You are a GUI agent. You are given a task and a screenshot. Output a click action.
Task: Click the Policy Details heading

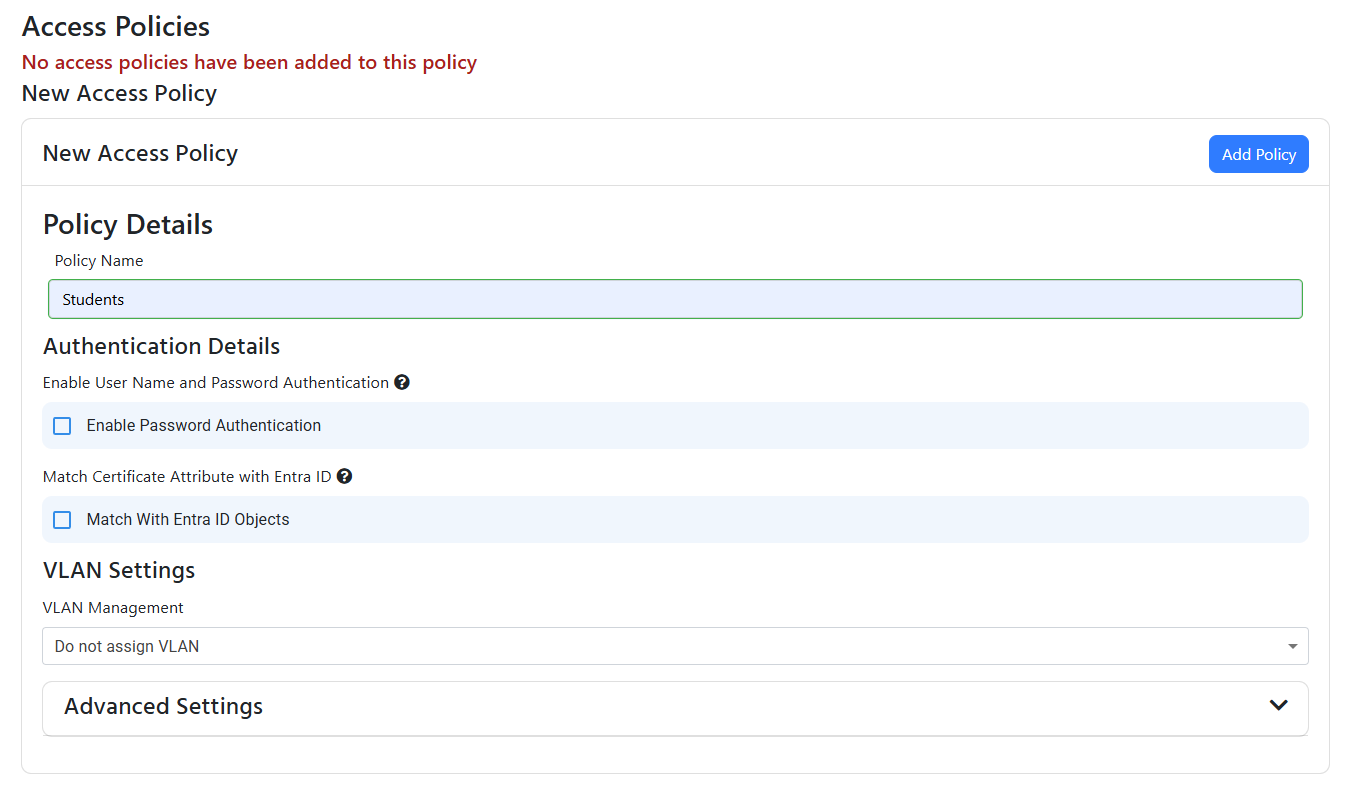point(128,224)
